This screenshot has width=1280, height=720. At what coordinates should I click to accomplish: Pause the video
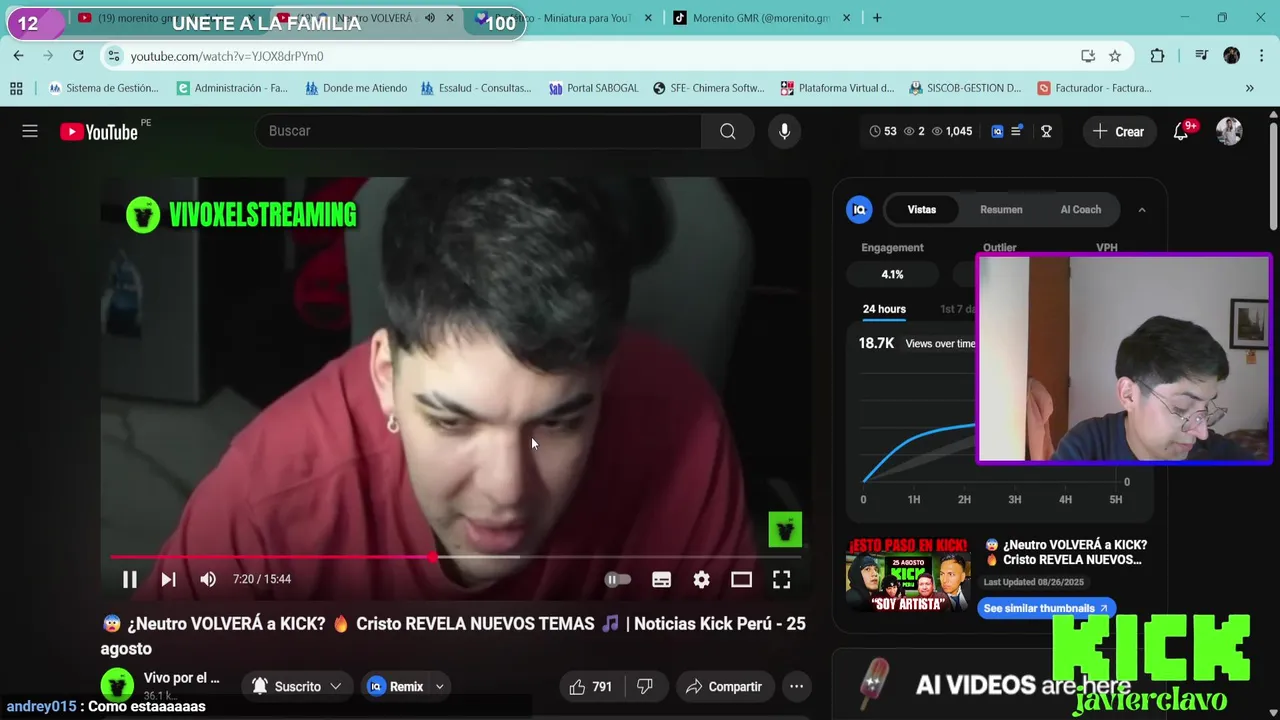[129, 579]
